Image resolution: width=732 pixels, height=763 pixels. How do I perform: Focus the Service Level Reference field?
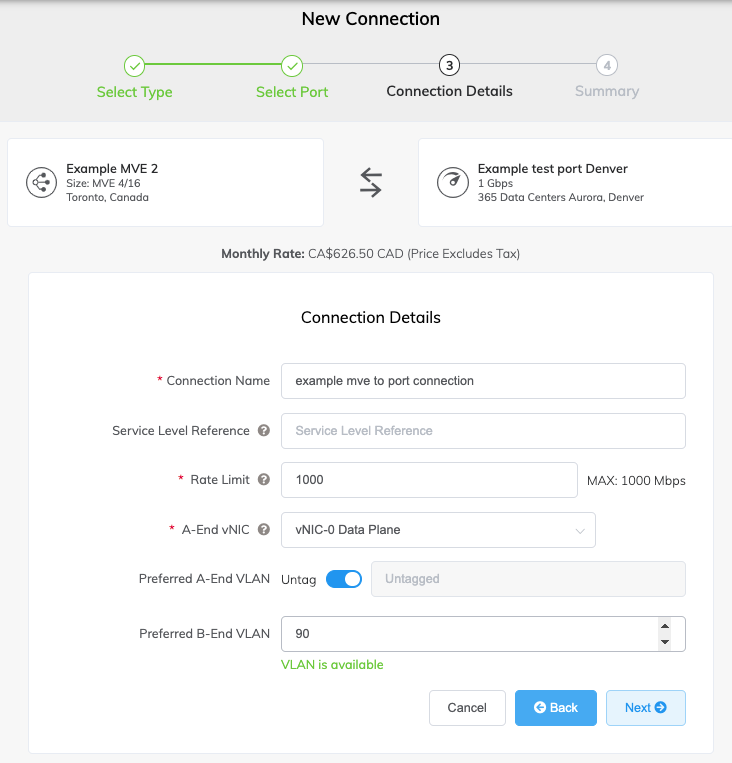[x=483, y=431]
